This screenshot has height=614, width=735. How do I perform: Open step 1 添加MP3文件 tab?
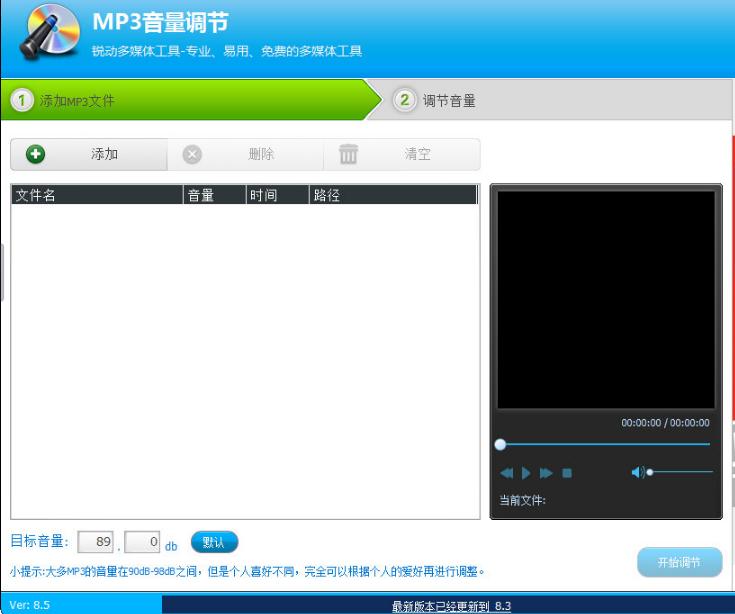pos(188,100)
